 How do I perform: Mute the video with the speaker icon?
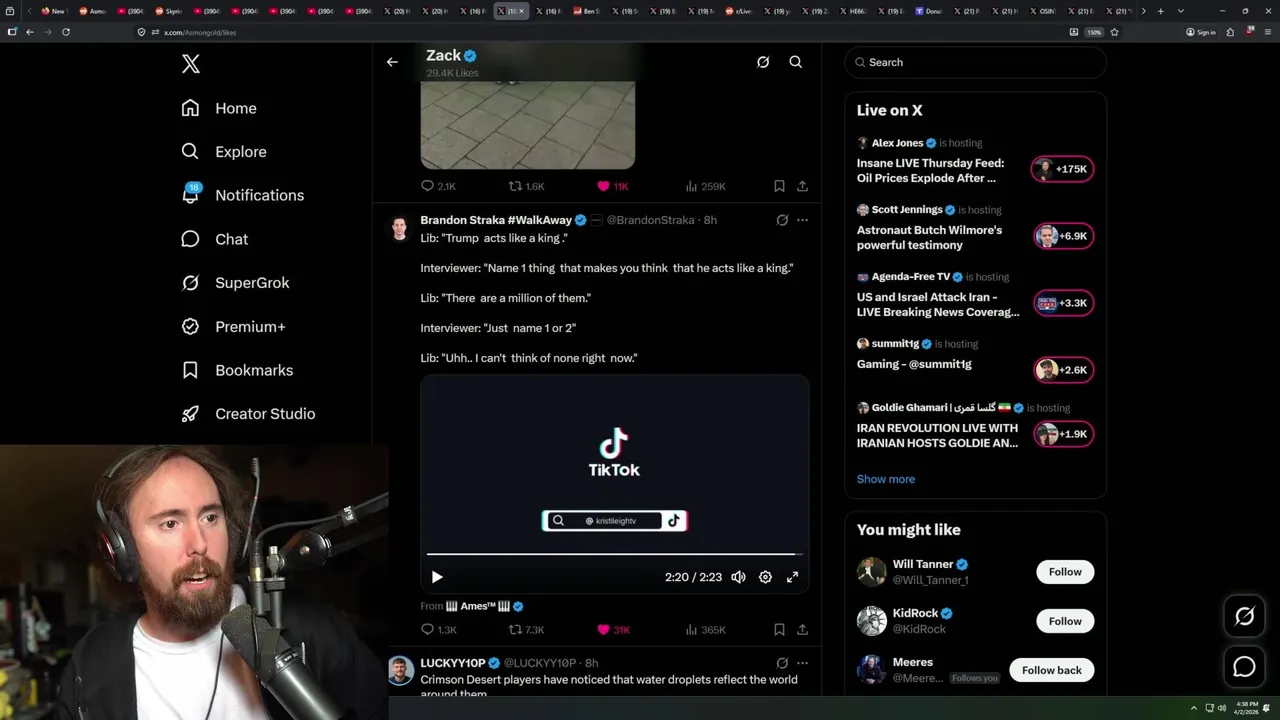pyautogui.click(x=738, y=577)
